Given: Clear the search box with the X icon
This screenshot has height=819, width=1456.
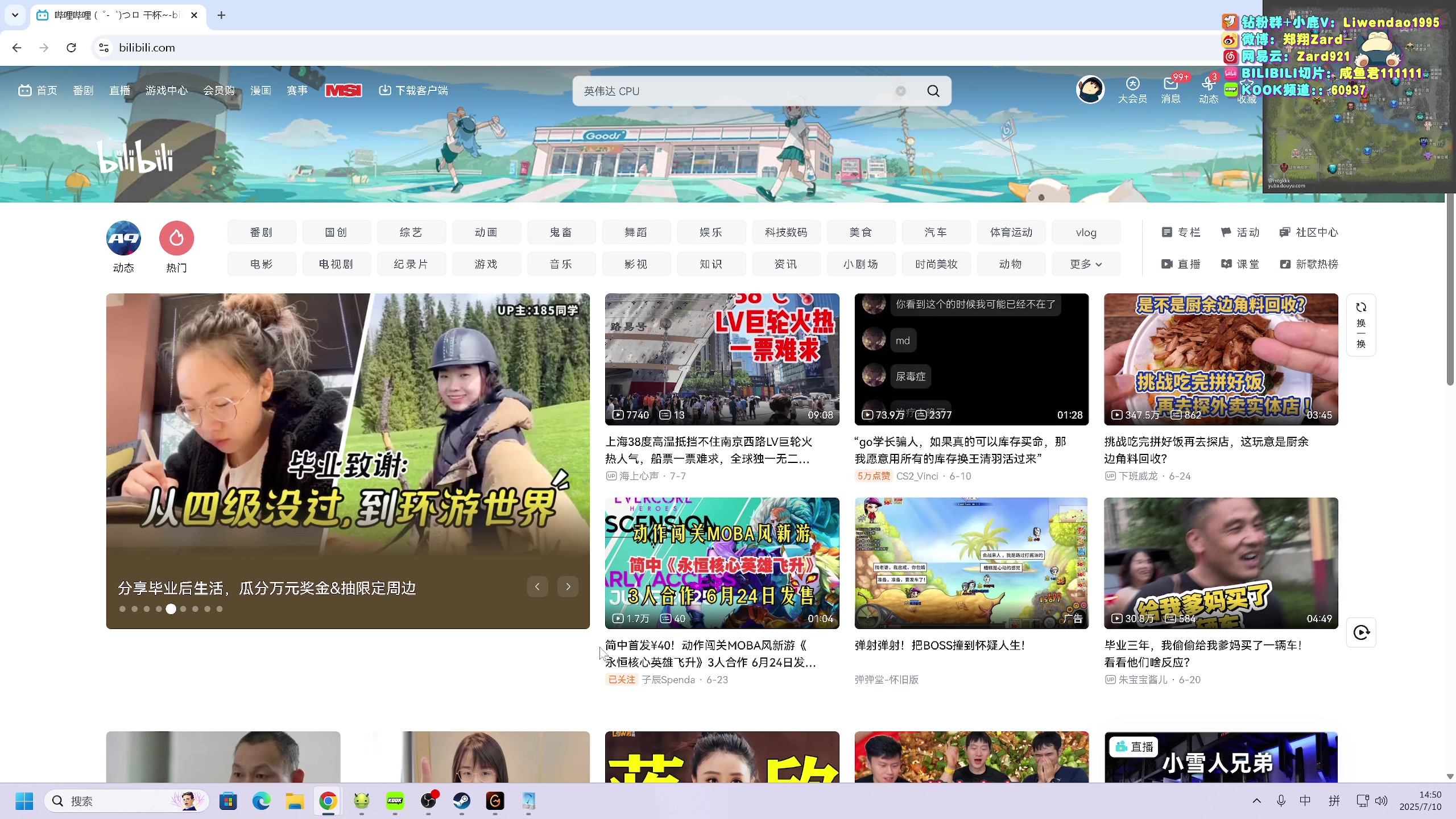Looking at the screenshot, I should [x=901, y=91].
